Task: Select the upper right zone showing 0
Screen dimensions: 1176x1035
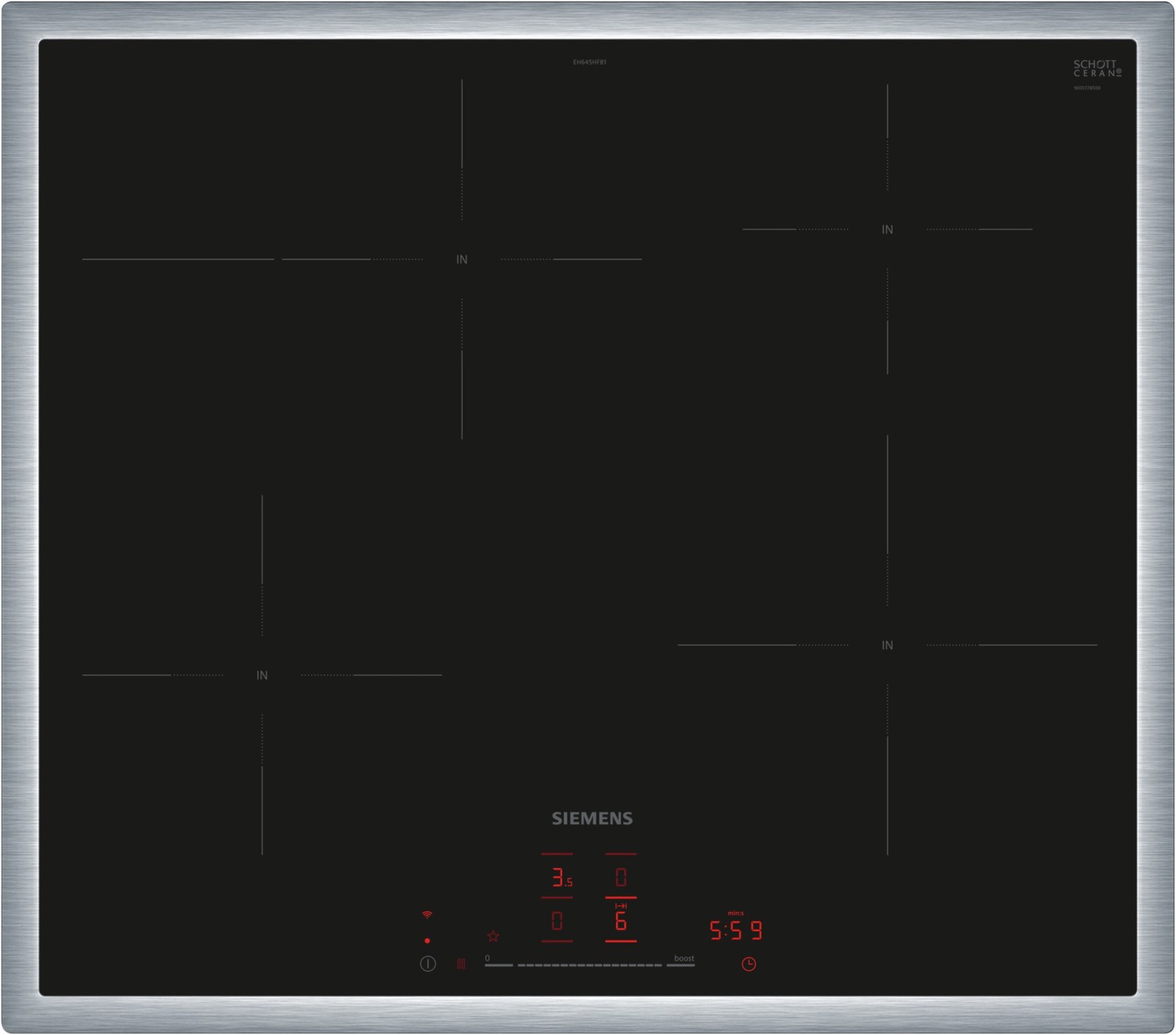Action: pos(621,877)
